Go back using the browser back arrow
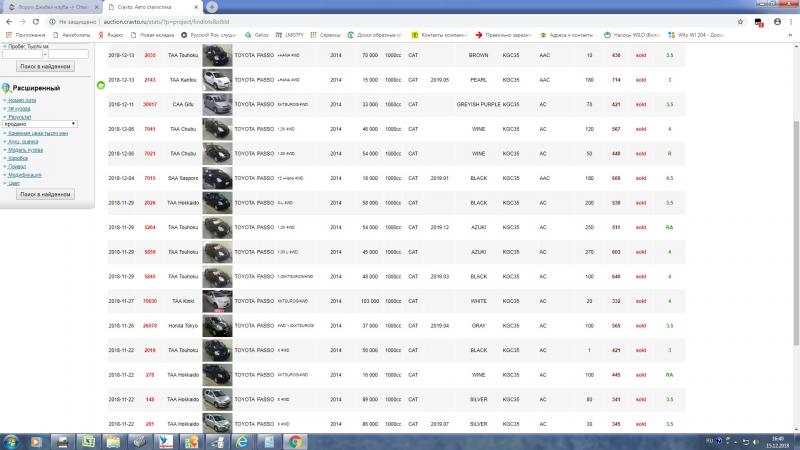The height and width of the screenshot is (450, 800). pos(9,22)
